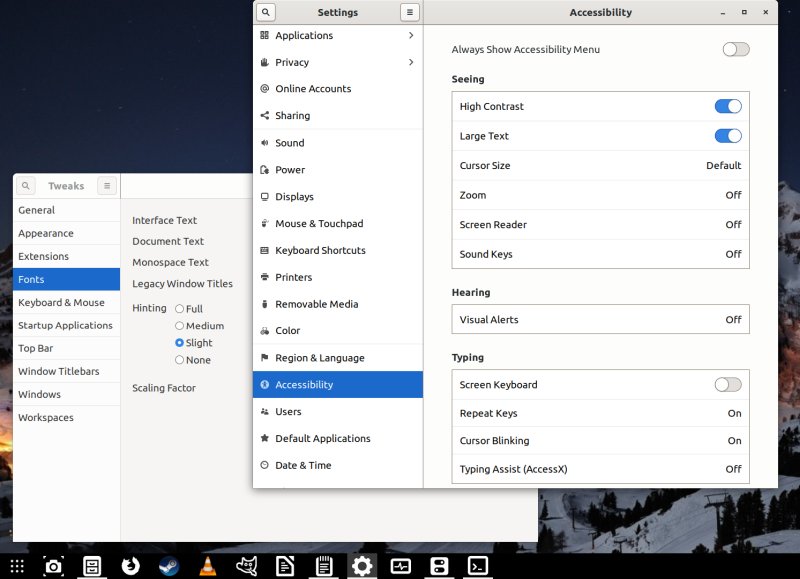Viewport: 800px width, 579px height.
Task: Open the screenshot camera app in taskbar
Action: (53, 566)
